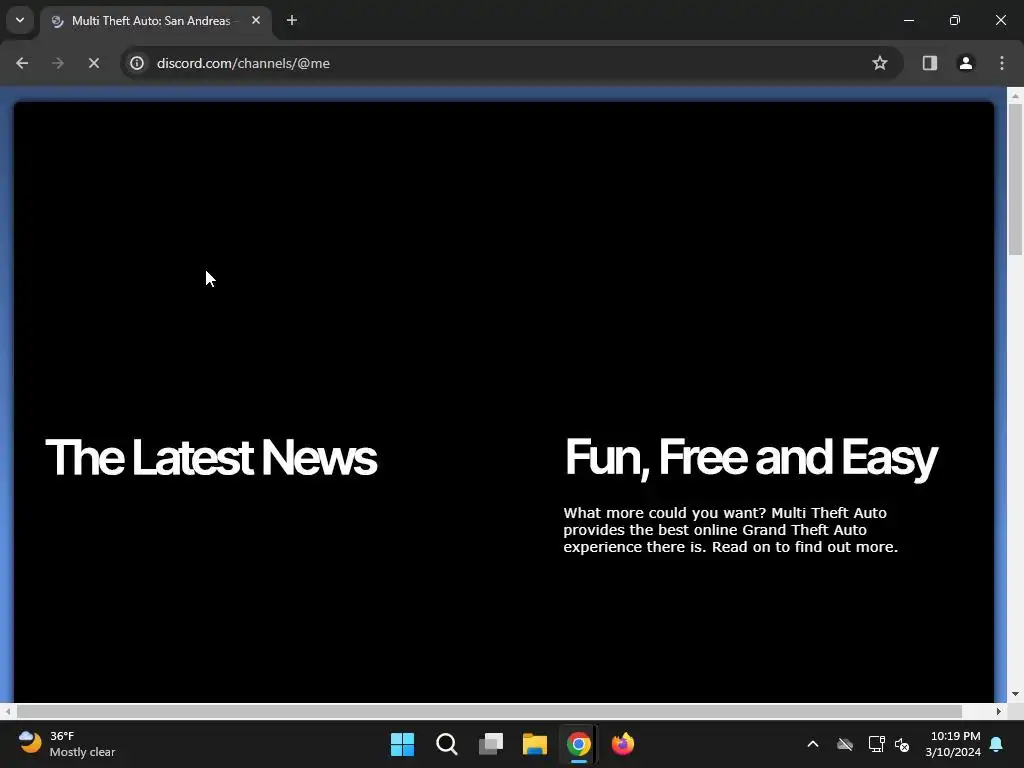Open network settings tray icon
This screenshot has height=768, width=1024.
(876, 744)
